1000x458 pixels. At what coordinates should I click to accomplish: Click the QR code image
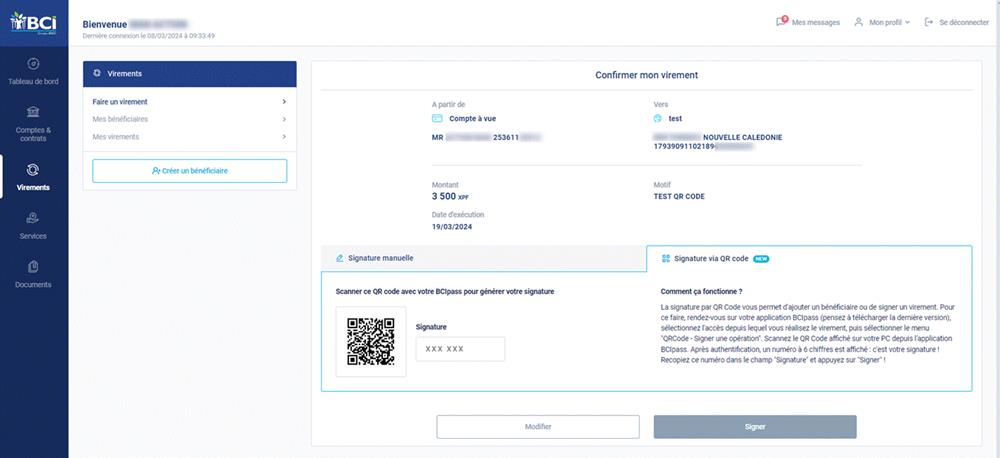tap(371, 341)
